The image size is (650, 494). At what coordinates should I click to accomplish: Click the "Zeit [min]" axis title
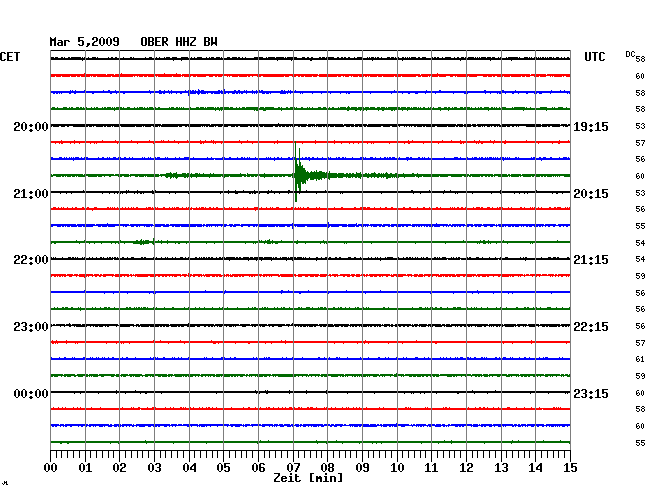[x=308, y=478]
